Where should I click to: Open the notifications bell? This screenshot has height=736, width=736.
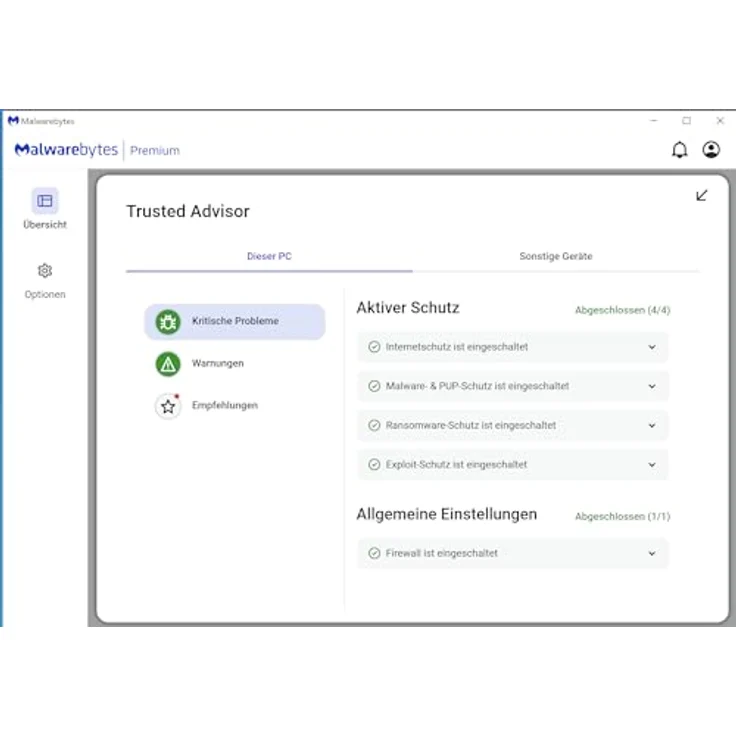679,150
